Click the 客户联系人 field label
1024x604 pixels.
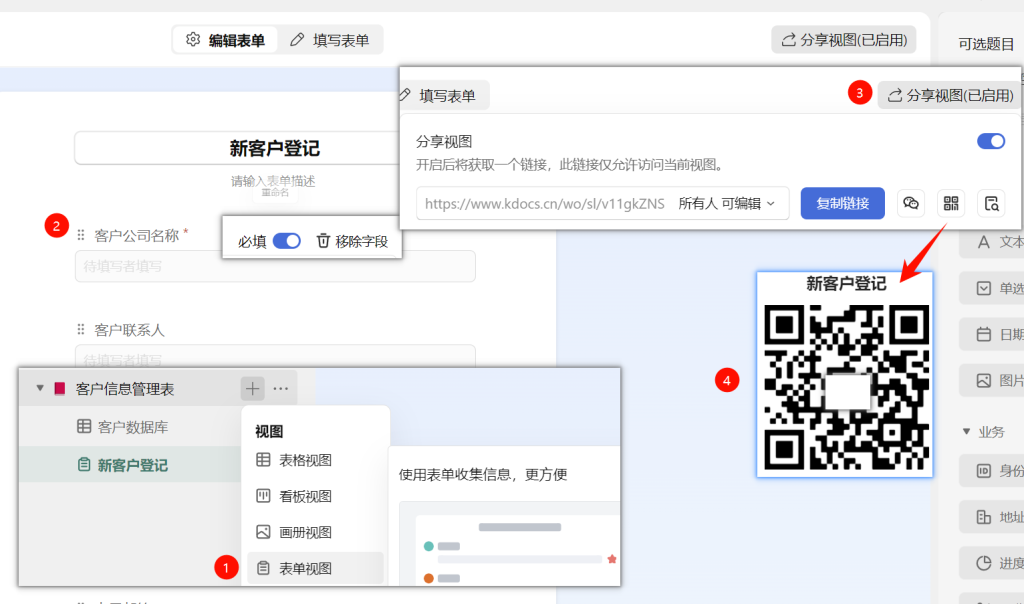(129, 330)
